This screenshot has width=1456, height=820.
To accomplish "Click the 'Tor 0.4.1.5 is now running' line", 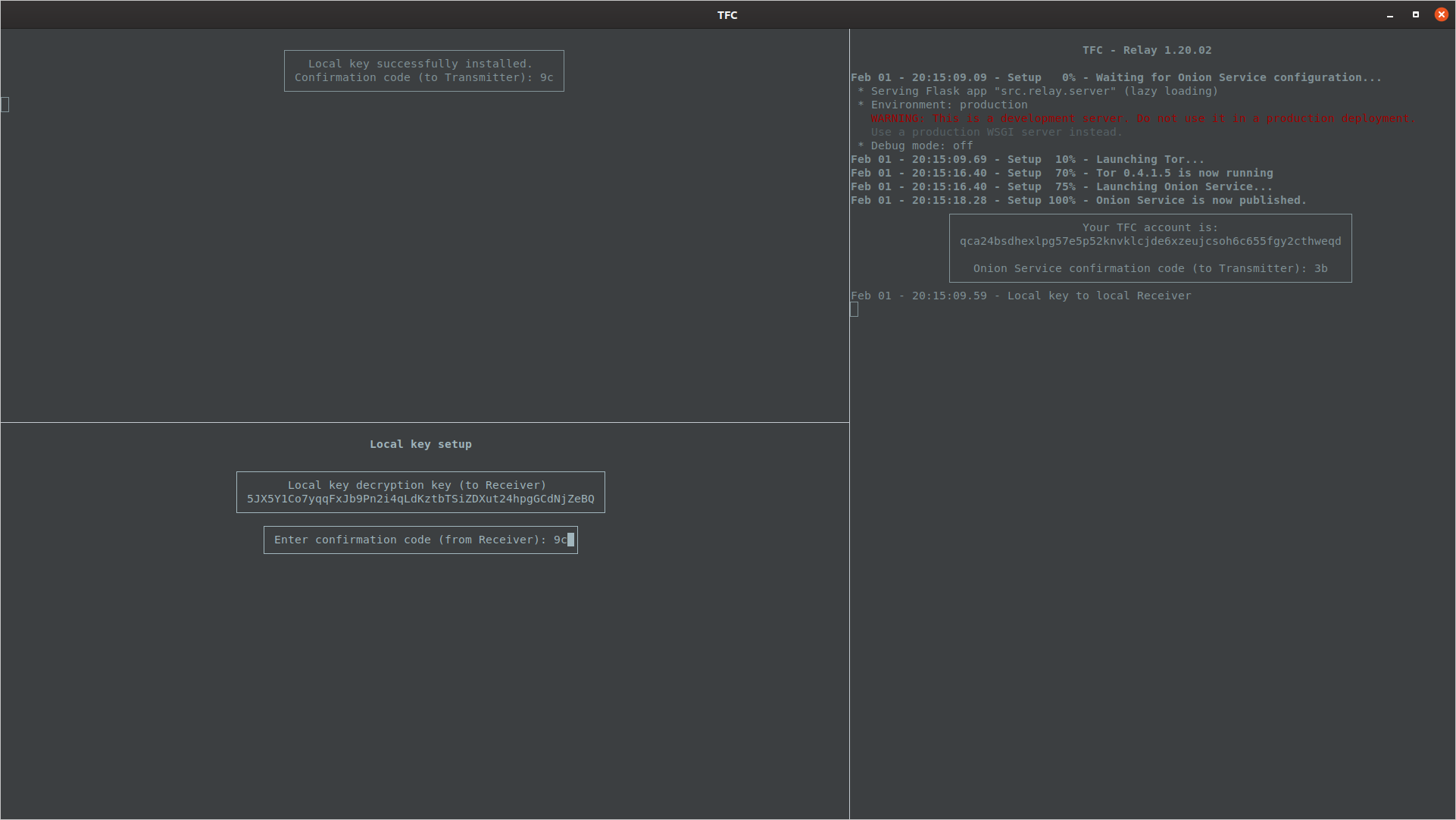I will (x=1061, y=173).
